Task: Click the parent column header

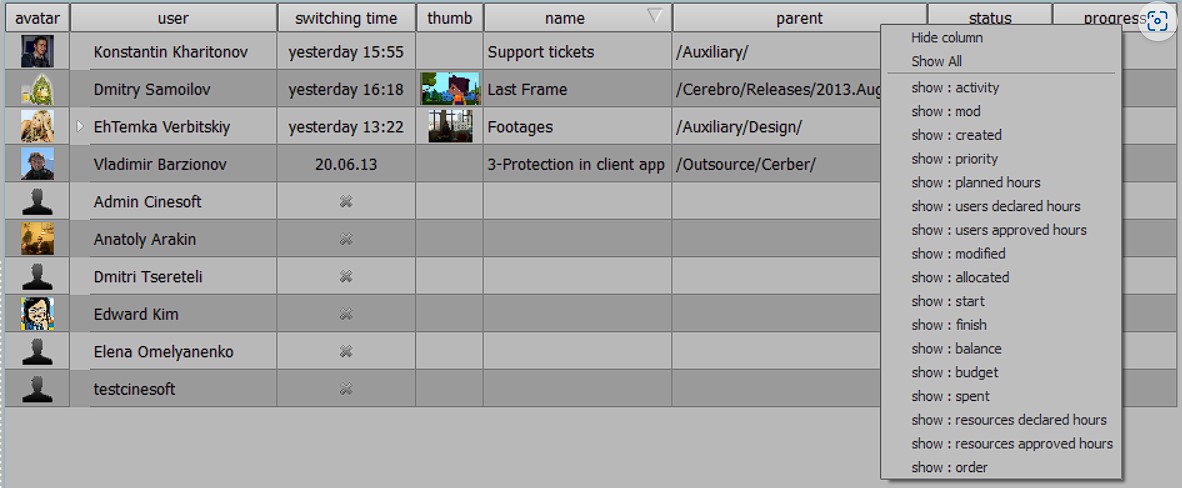Action: [800, 18]
